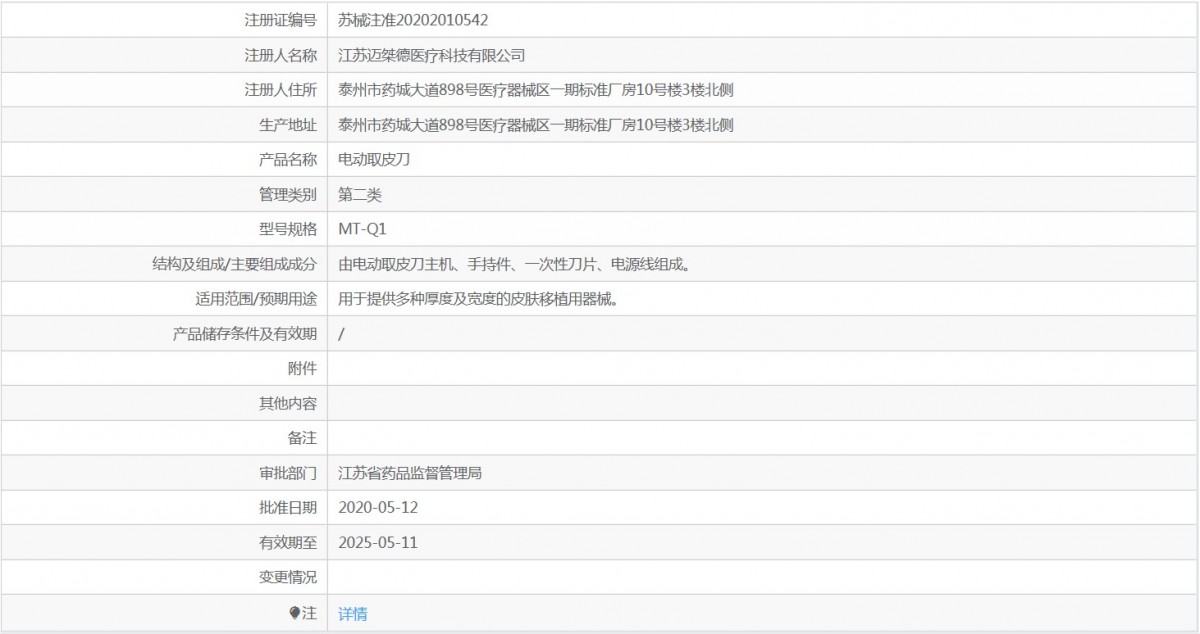Image resolution: width=1200 pixels, height=634 pixels.
Task: Click the 审批部门 label
Action: [288, 473]
